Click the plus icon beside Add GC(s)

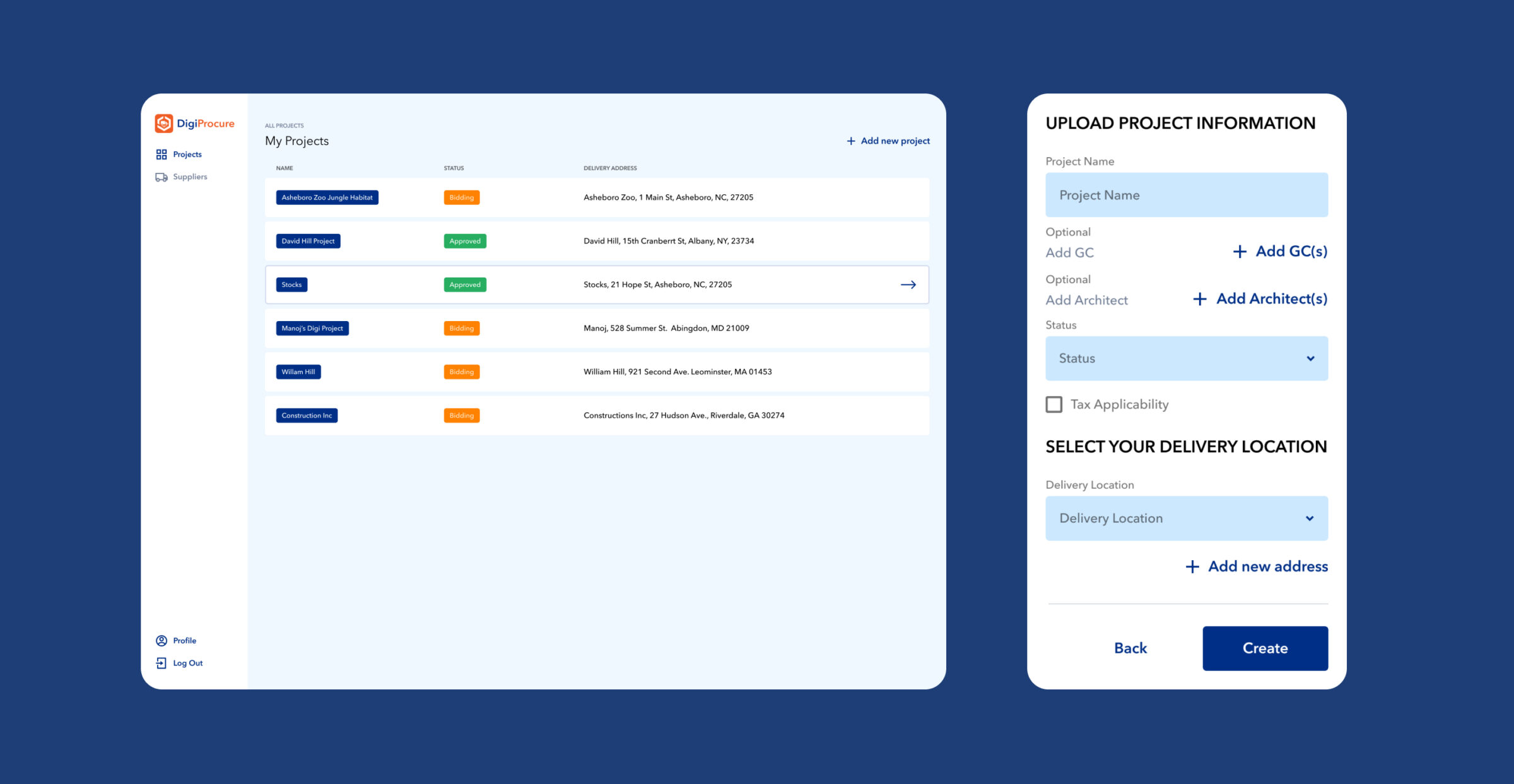click(1240, 252)
